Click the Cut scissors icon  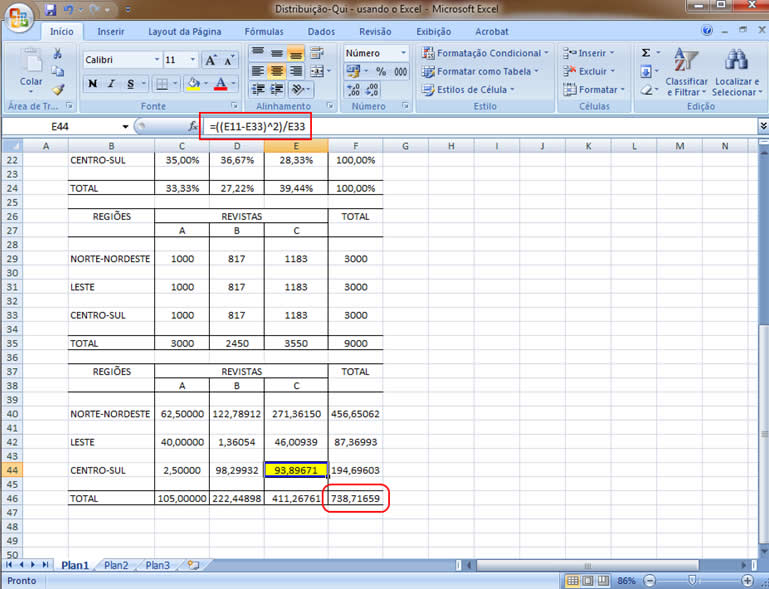coord(58,54)
